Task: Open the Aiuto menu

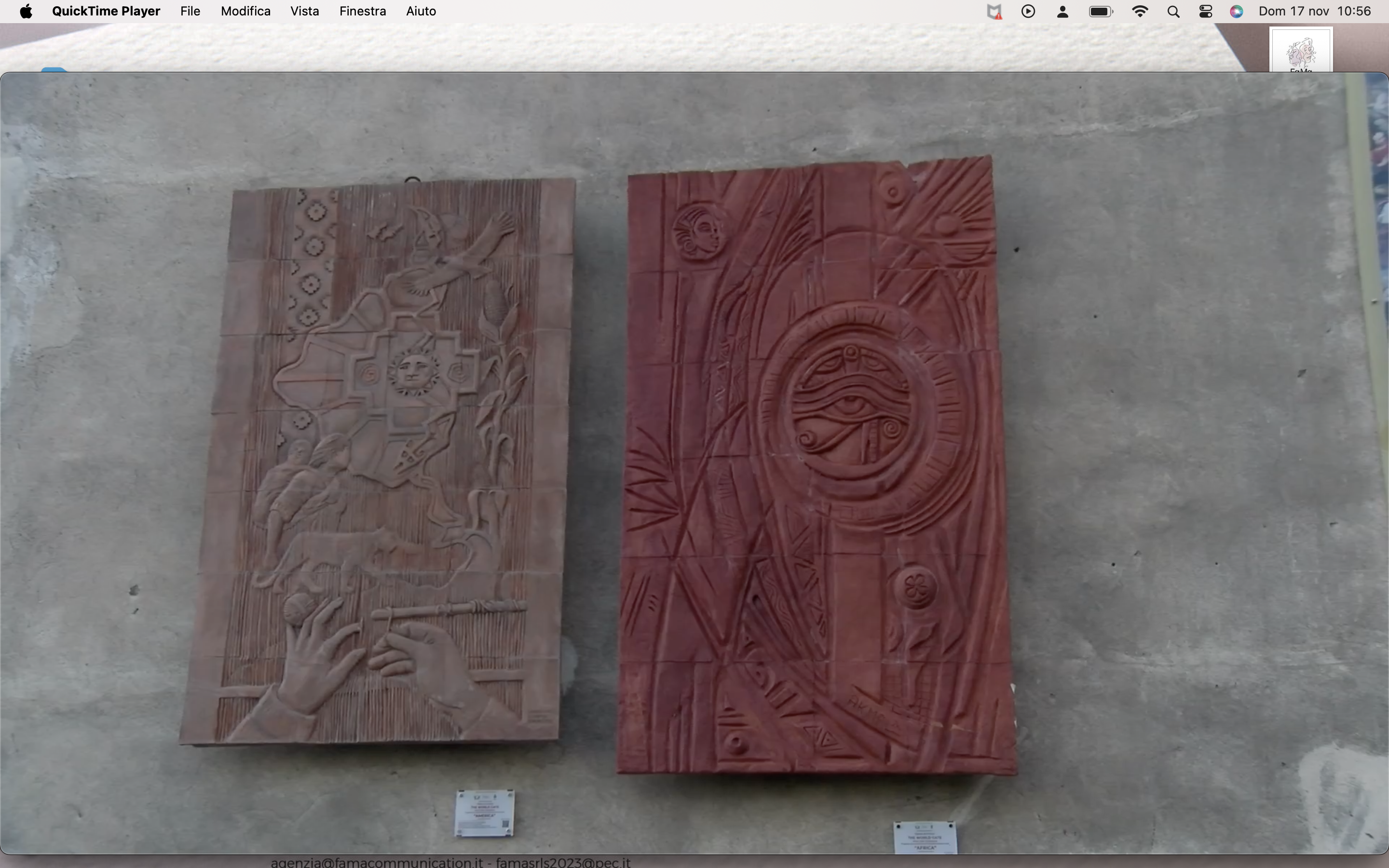Action: point(421,12)
